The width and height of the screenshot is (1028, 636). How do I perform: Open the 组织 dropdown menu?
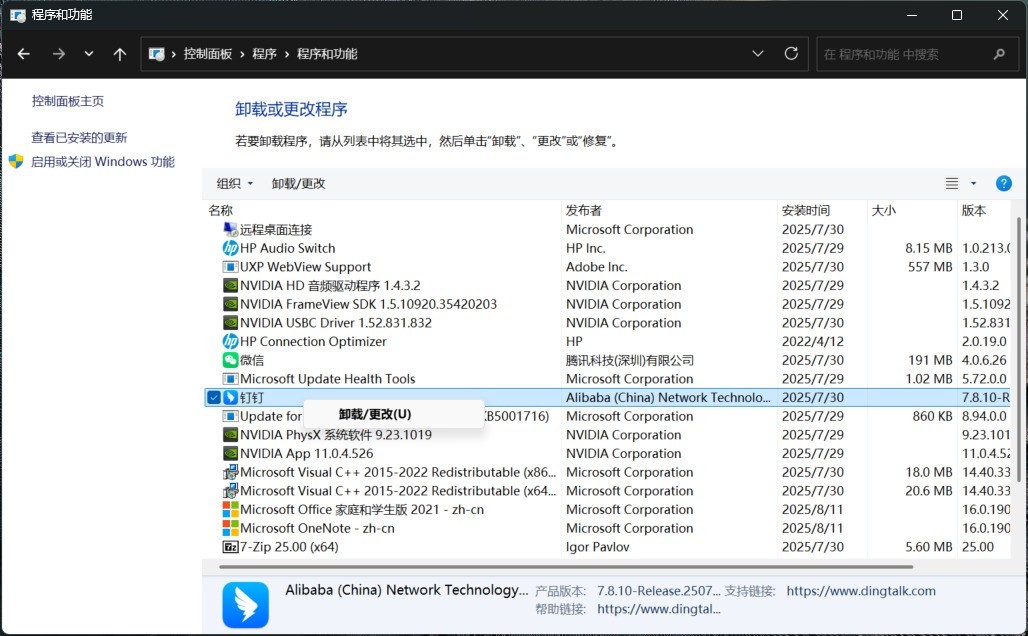tap(235, 184)
